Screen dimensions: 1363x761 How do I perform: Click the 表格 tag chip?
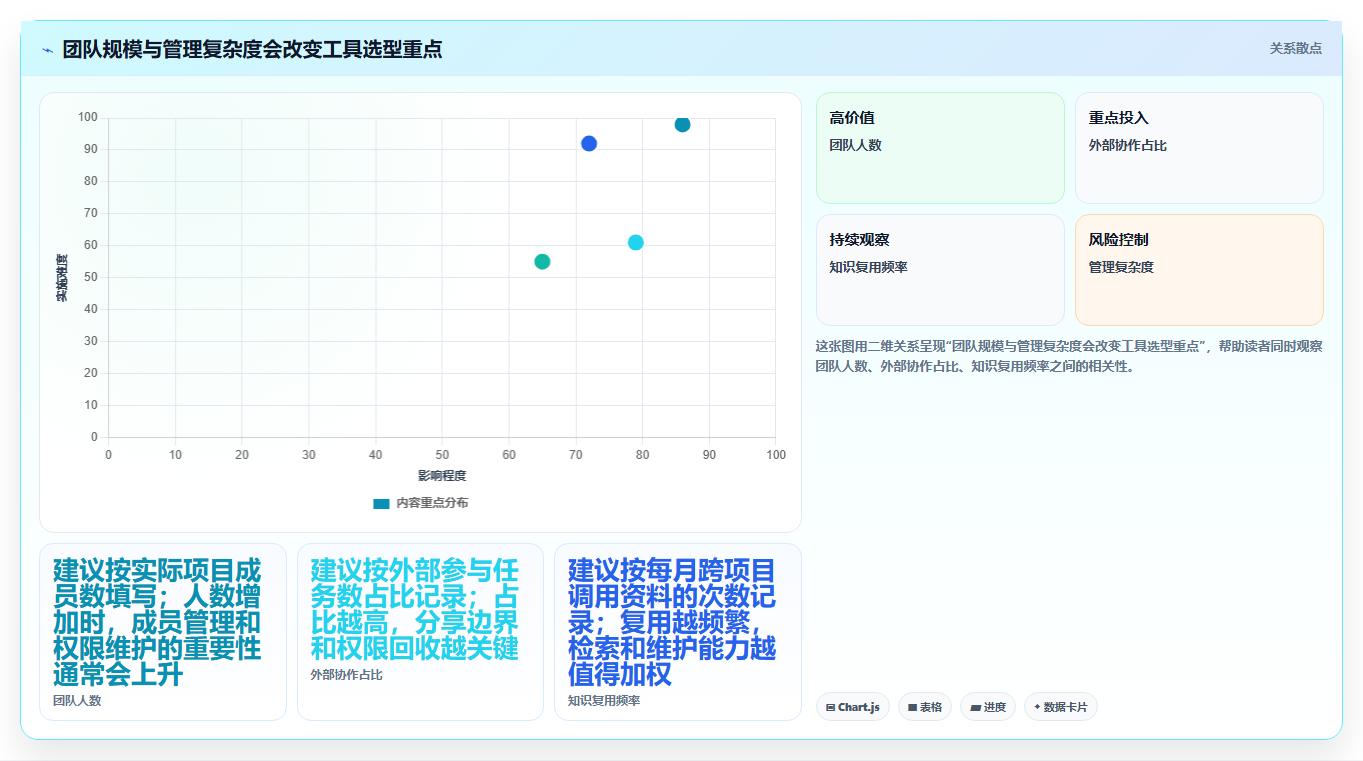pos(925,707)
